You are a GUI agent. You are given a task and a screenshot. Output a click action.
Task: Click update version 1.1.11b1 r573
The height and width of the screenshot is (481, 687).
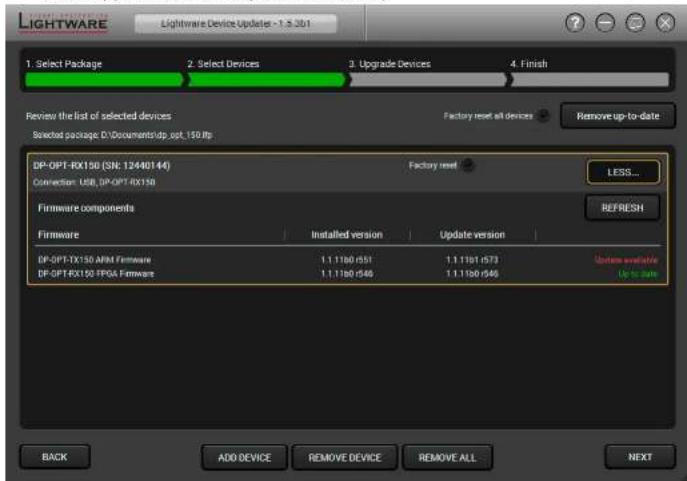coord(472,260)
